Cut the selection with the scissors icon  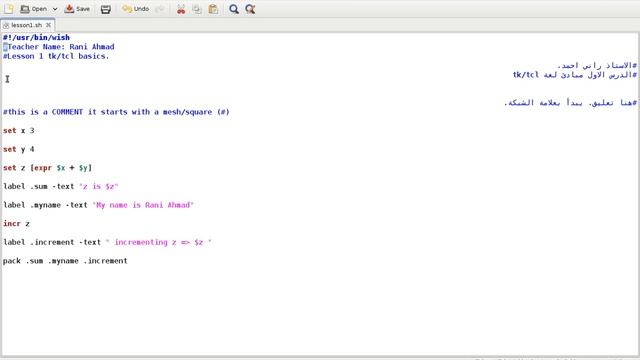pos(181,9)
